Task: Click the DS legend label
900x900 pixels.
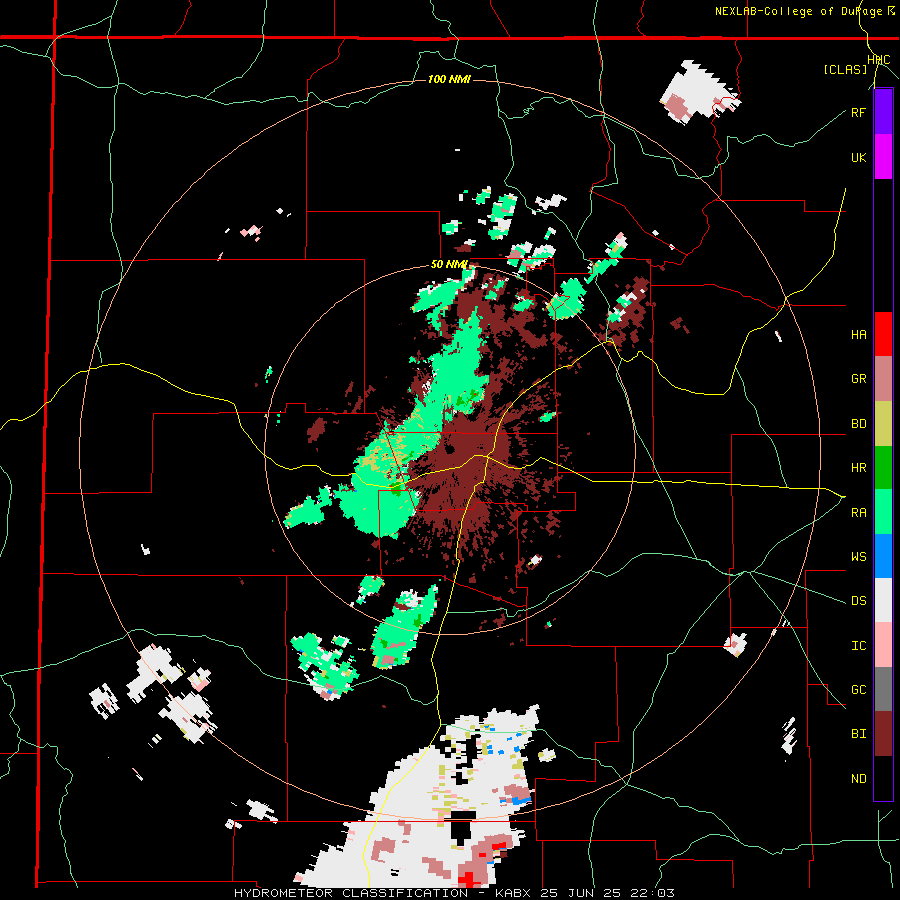Action: (858, 601)
